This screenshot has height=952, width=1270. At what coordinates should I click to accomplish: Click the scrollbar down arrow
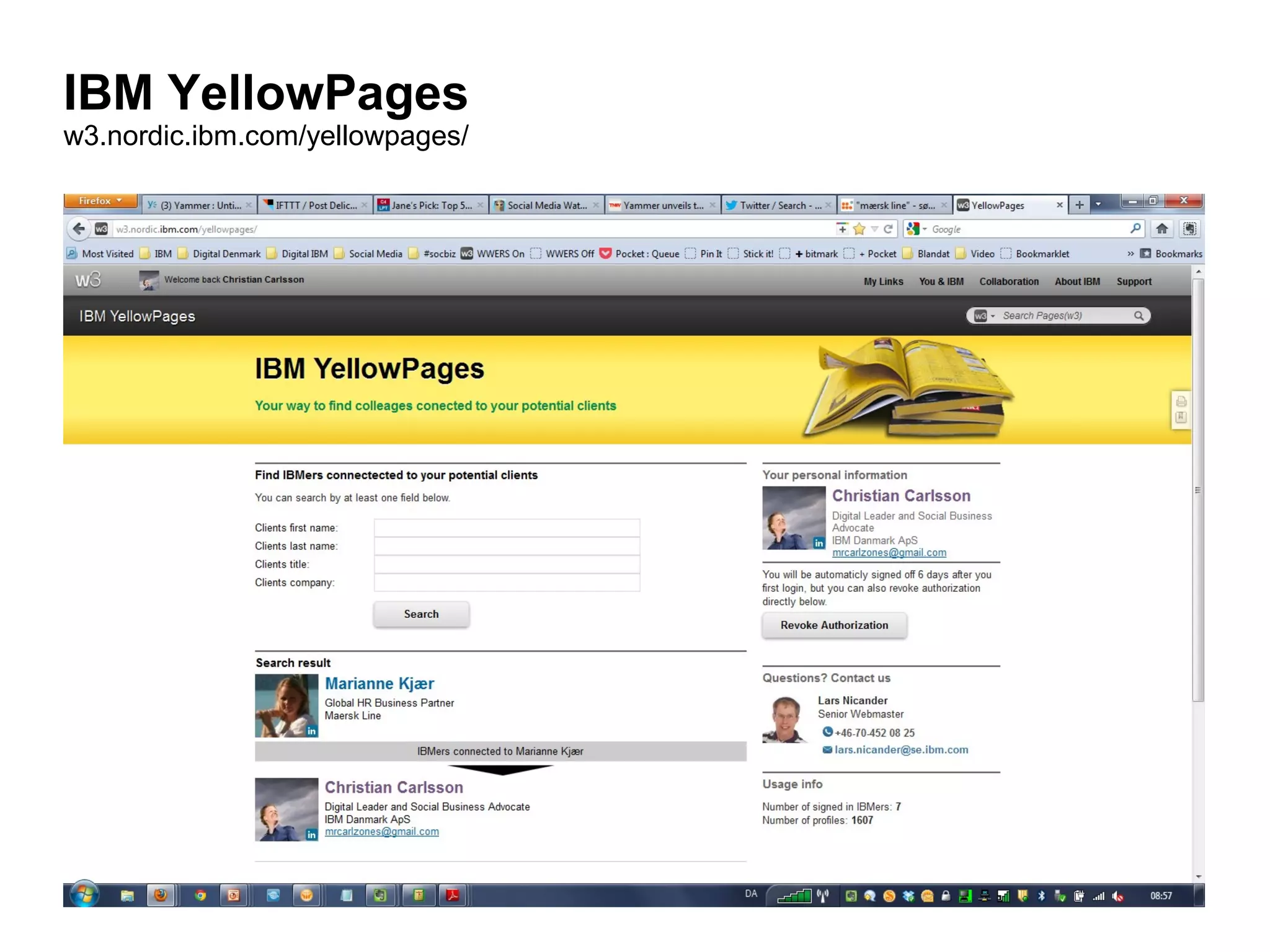pyautogui.click(x=1198, y=876)
